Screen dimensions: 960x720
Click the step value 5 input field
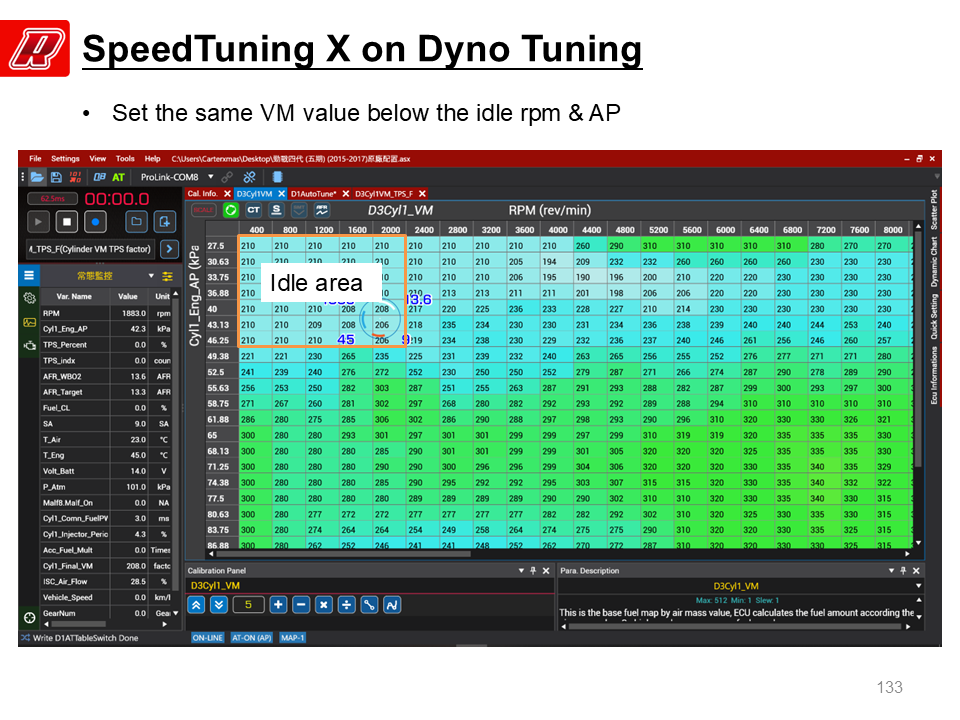248,605
